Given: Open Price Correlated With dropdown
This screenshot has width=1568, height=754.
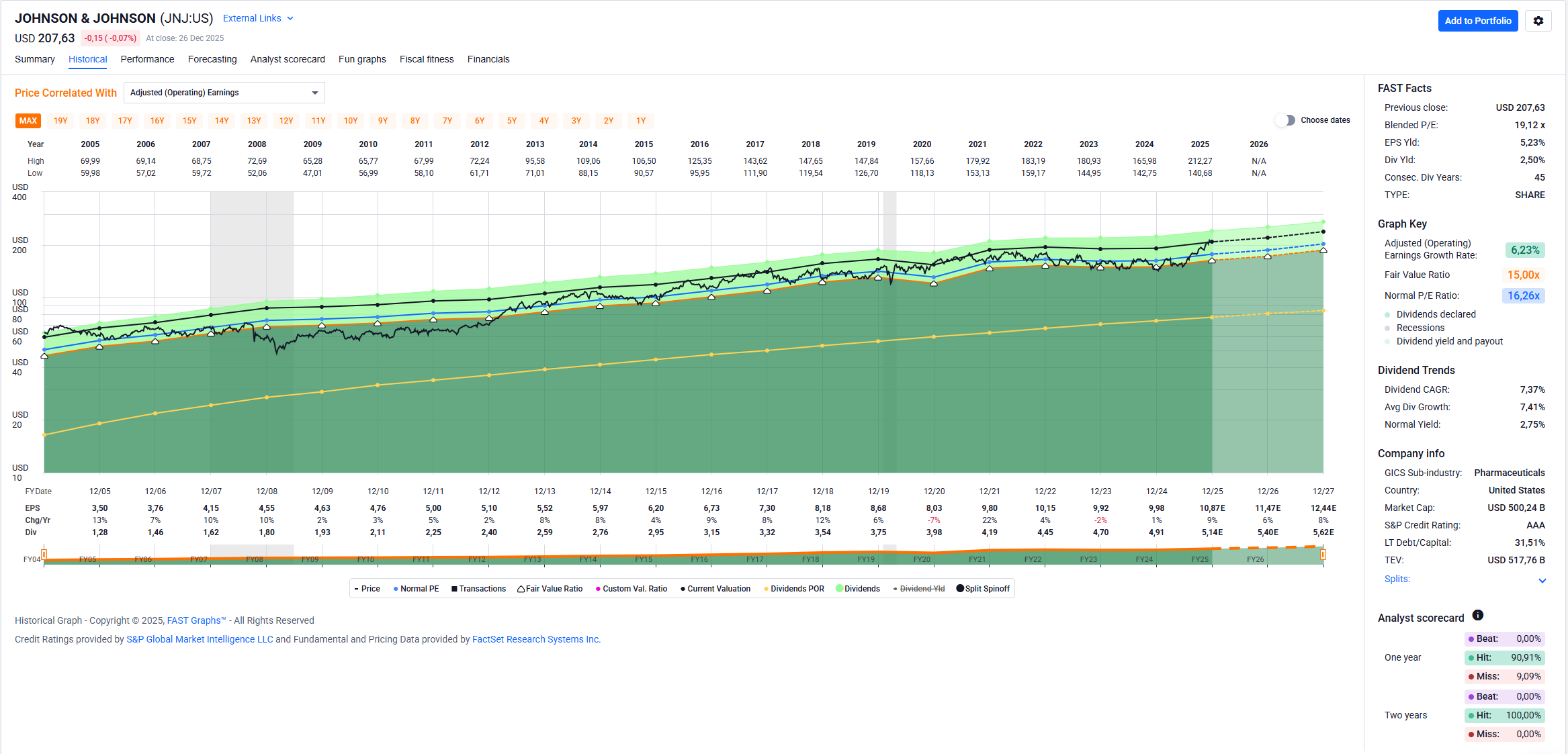Looking at the screenshot, I should (224, 93).
